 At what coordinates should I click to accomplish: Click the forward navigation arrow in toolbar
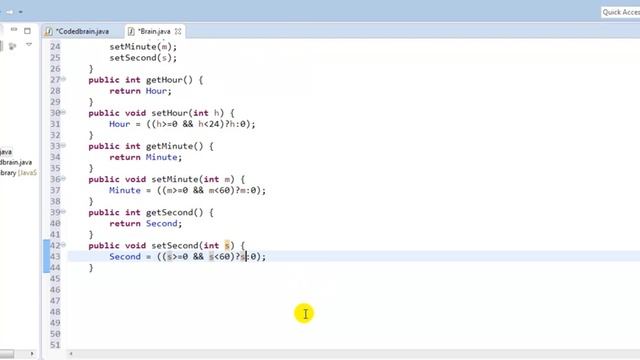coord(9,12)
